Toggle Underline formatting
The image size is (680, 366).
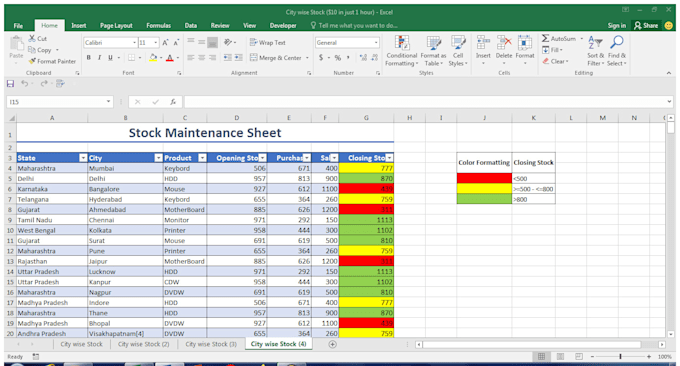pyautogui.click(x=110, y=57)
